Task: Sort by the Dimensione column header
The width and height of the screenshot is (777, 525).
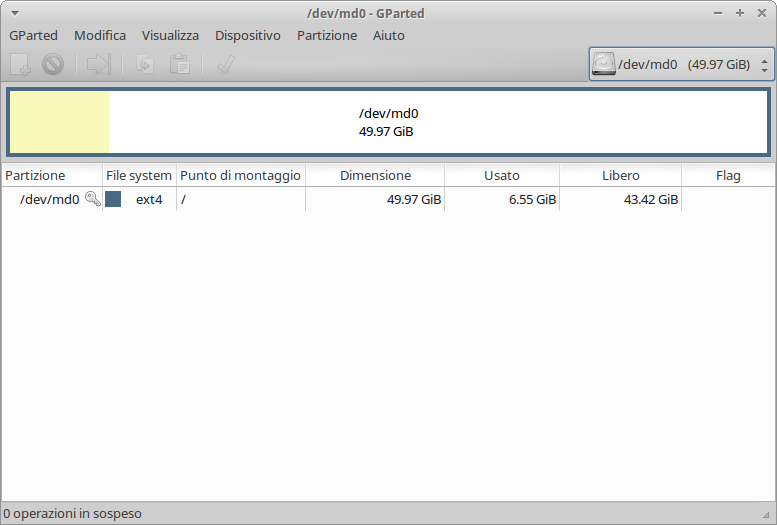Action: [375, 175]
